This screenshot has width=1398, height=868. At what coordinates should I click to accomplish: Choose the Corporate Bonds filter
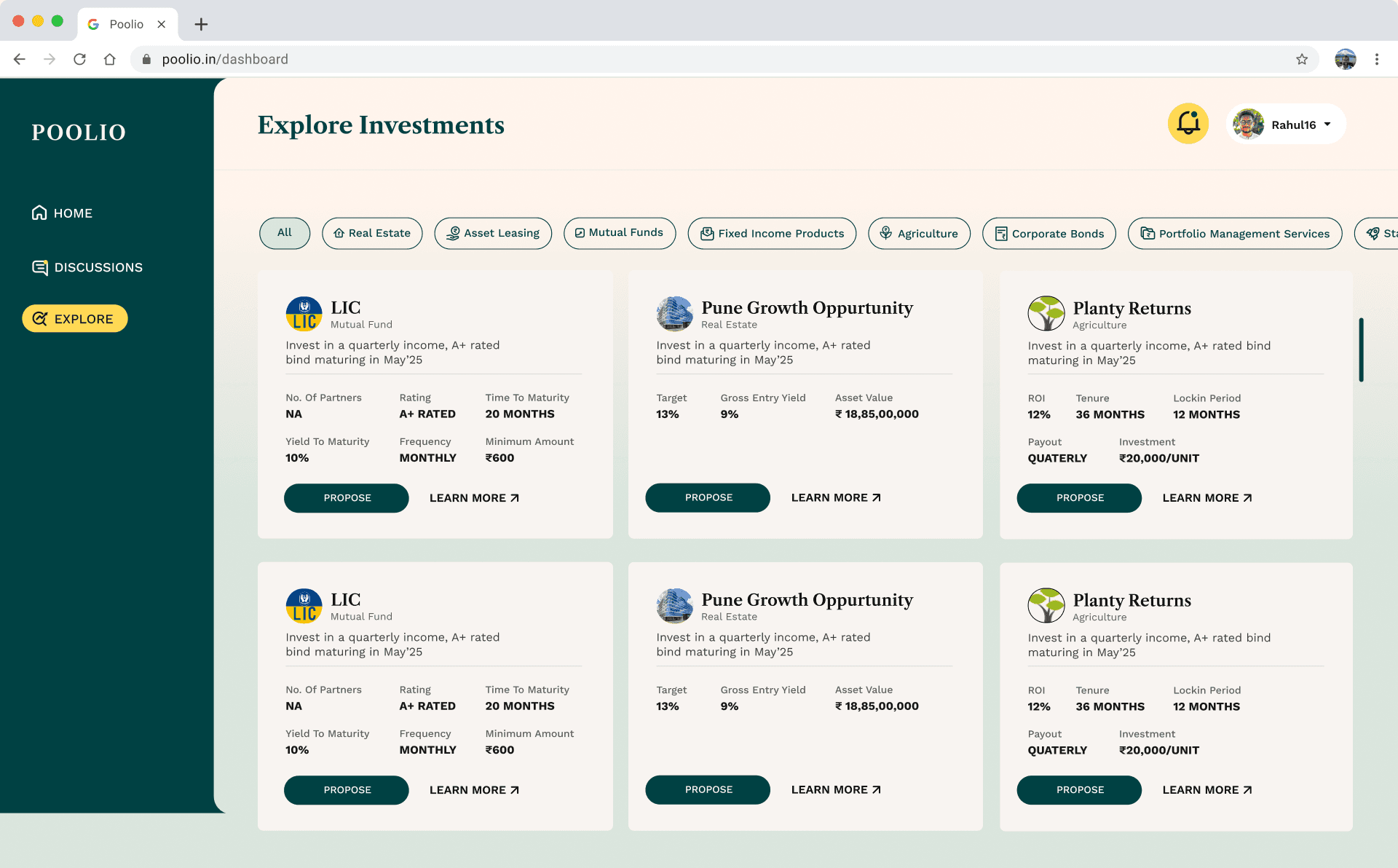pyautogui.click(x=1048, y=234)
